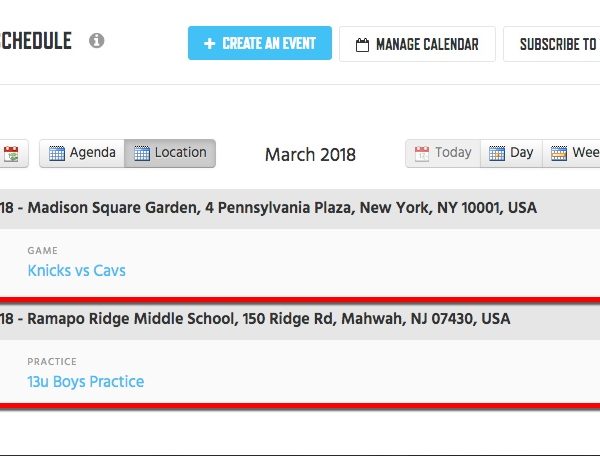
Task: Jump to Today in the calendar
Action: 443,153
